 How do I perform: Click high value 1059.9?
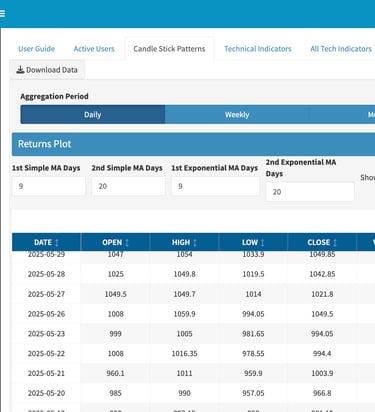[x=184, y=314]
